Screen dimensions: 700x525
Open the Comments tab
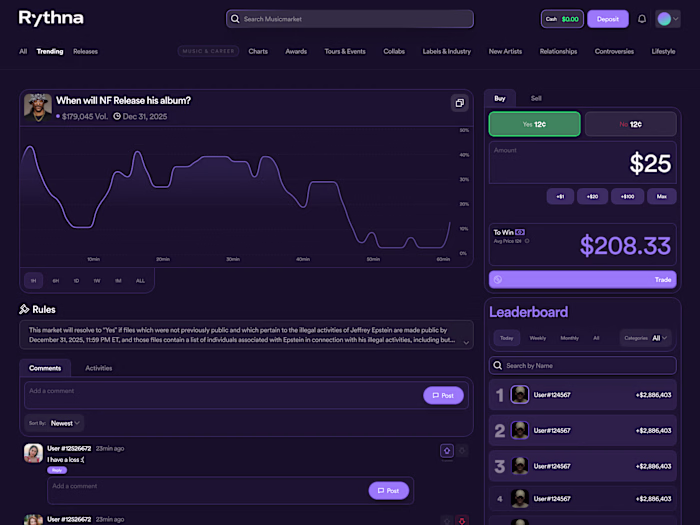45,368
